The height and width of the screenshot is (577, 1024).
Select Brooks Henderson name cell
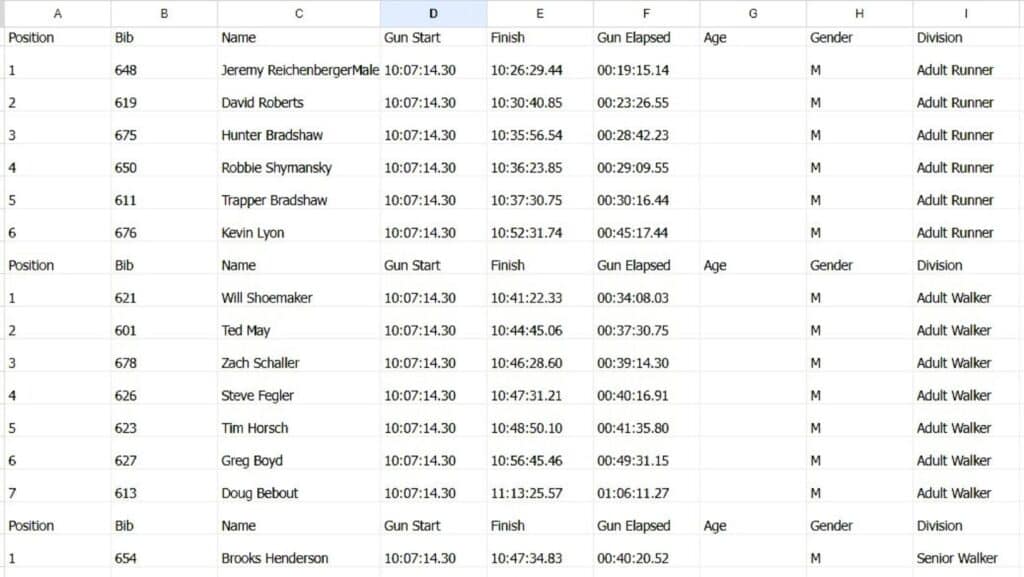pyautogui.click(x=298, y=558)
